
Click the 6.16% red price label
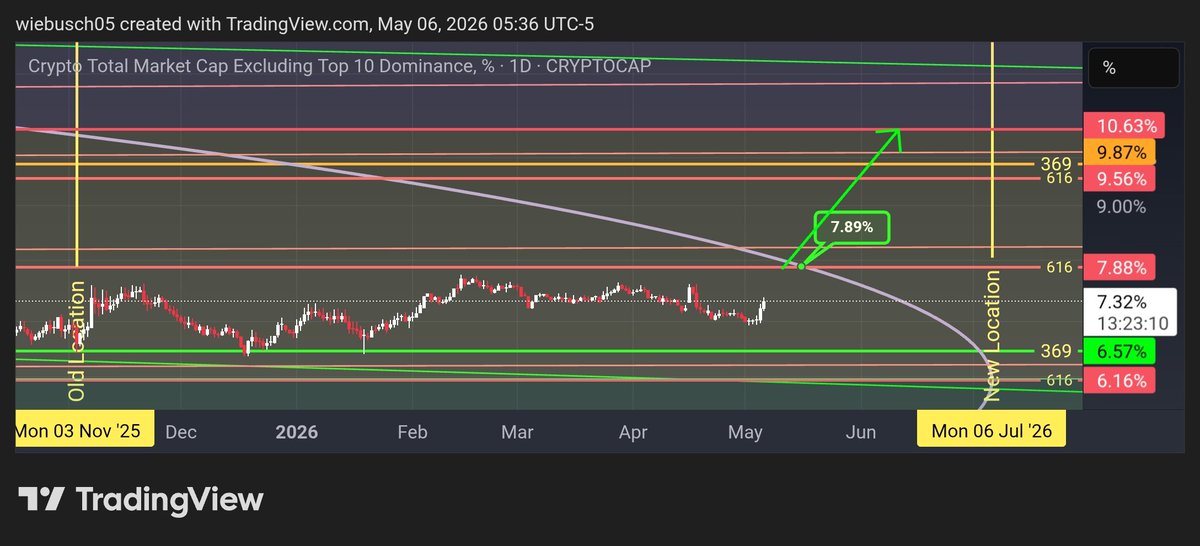click(x=1120, y=380)
